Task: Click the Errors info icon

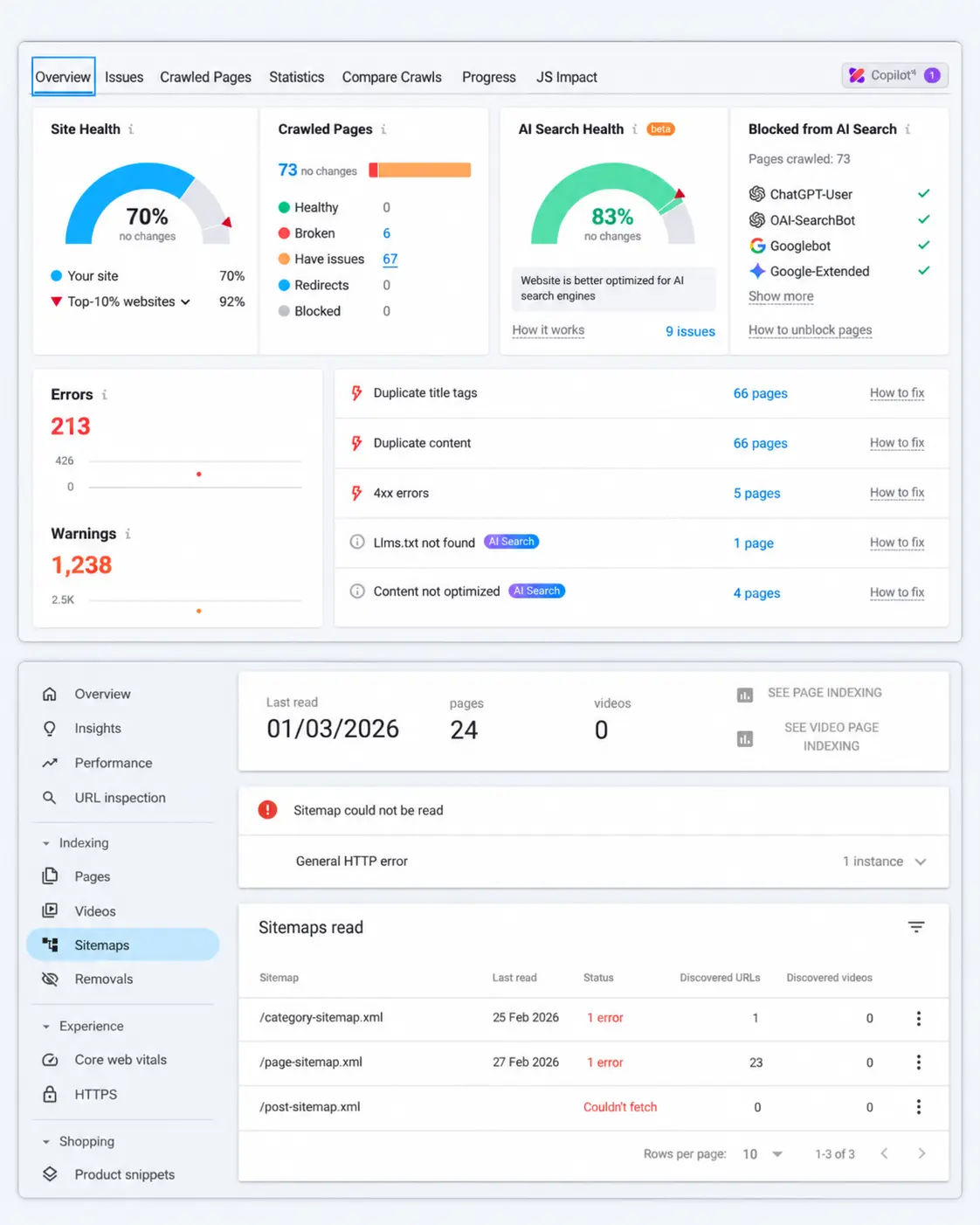Action: (x=105, y=395)
